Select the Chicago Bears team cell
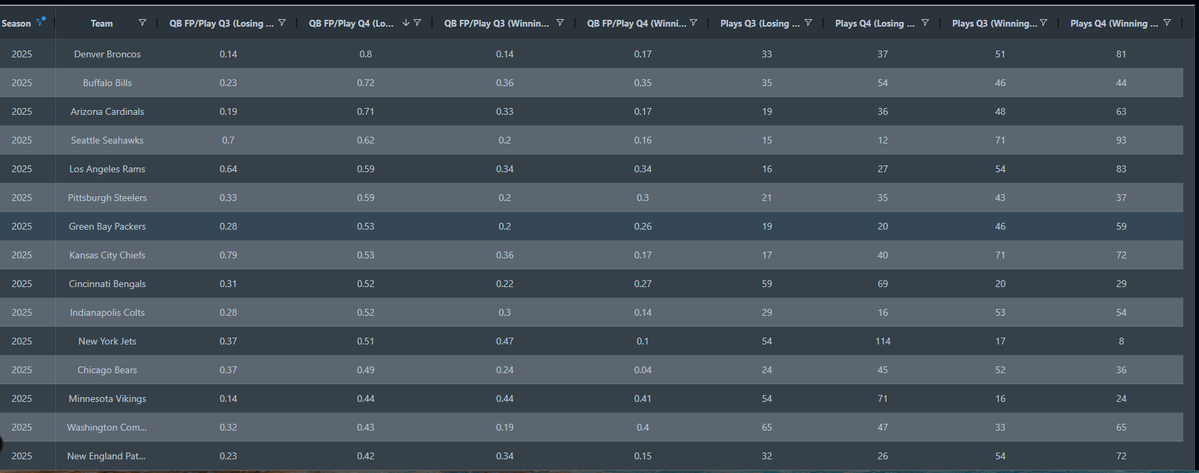Screen dimensions: 1199x473 point(107,370)
